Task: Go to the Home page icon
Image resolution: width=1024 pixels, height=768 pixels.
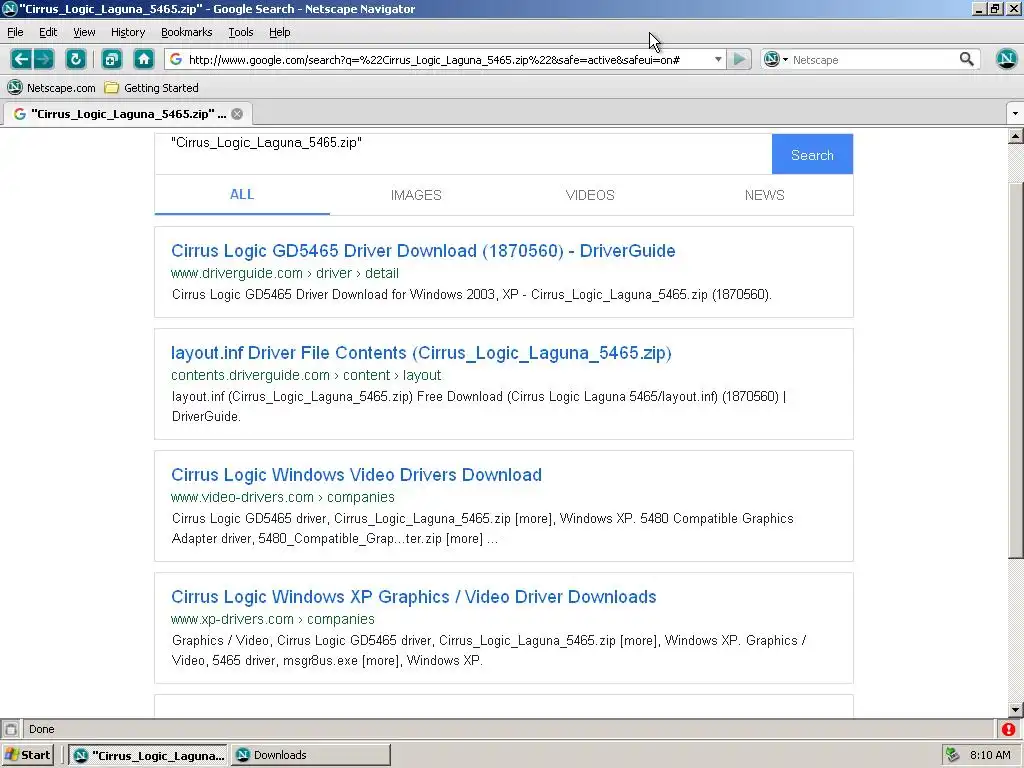Action: click(x=144, y=59)
